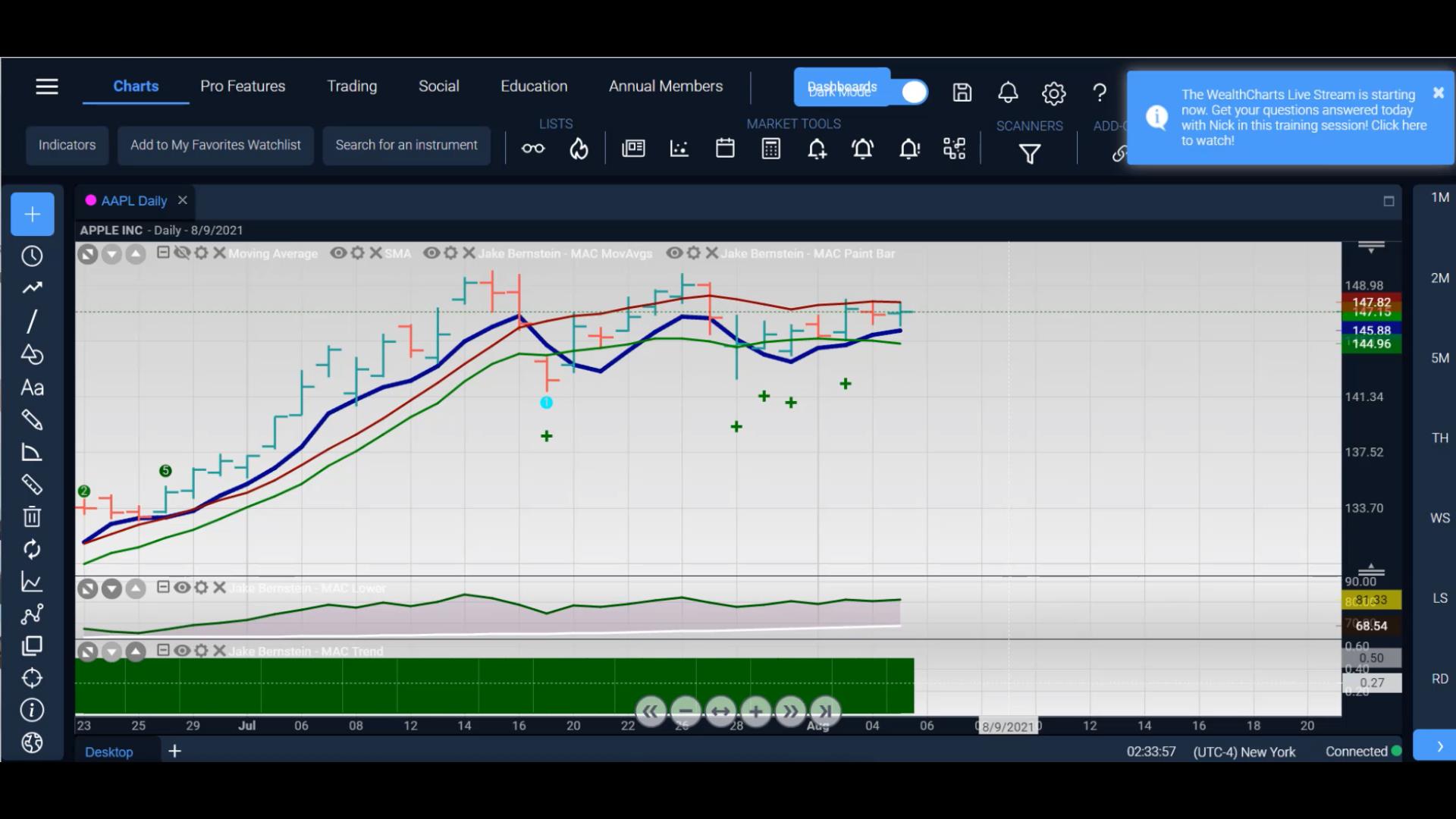The image size is (1456, 819).
Task: Open the scanners filter funnel
Action: coord(1029,155)
